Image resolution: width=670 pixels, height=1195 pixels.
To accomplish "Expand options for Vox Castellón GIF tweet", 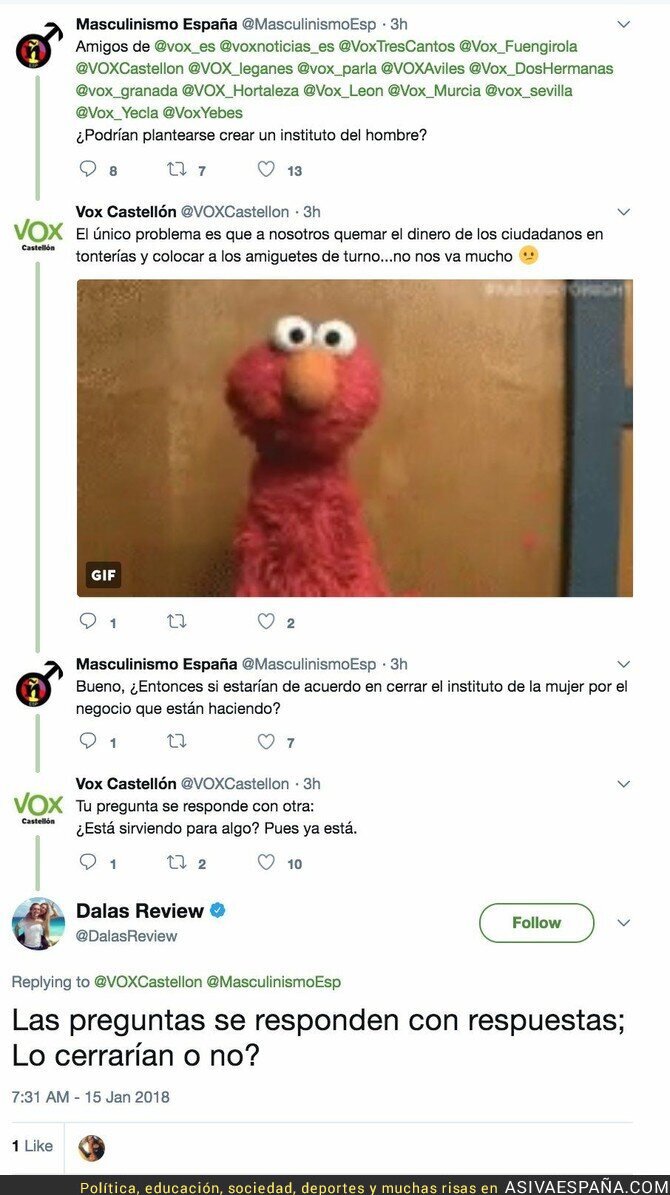I will click(624, 212).
